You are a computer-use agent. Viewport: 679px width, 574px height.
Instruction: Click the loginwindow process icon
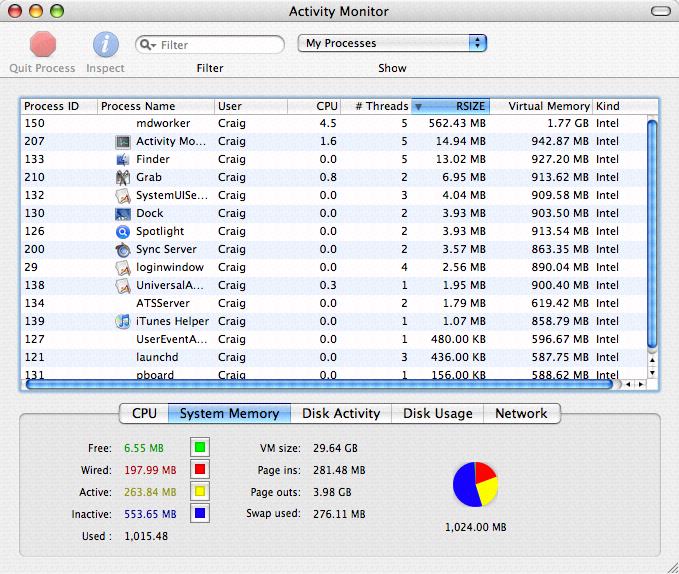tap(123, 268)
